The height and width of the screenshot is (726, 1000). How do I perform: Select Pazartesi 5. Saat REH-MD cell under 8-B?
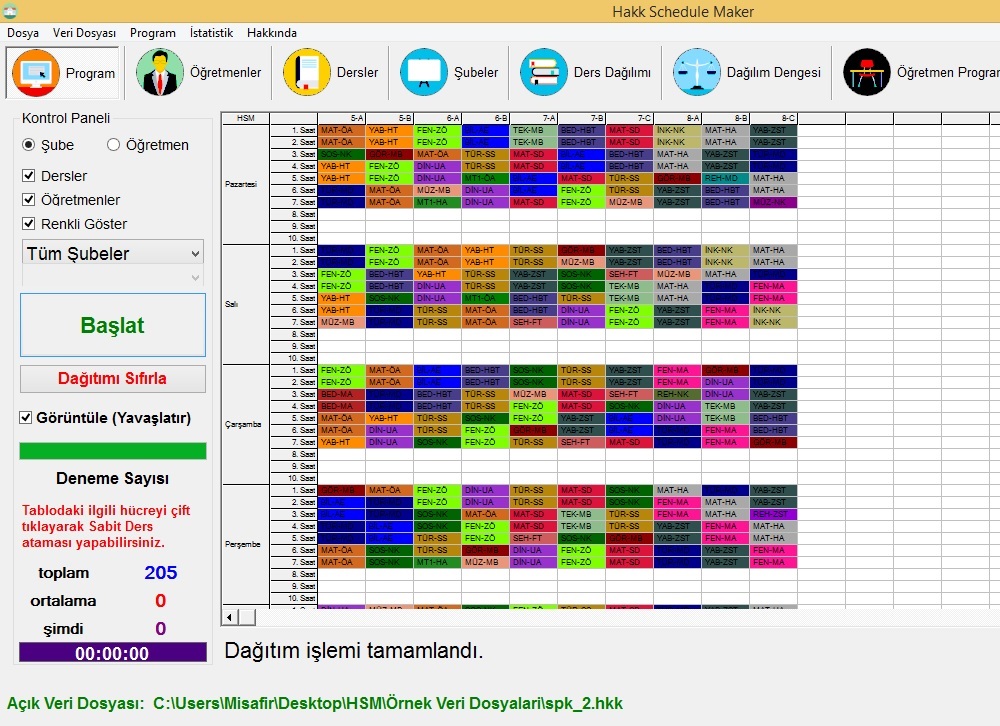tap(725, 178)
